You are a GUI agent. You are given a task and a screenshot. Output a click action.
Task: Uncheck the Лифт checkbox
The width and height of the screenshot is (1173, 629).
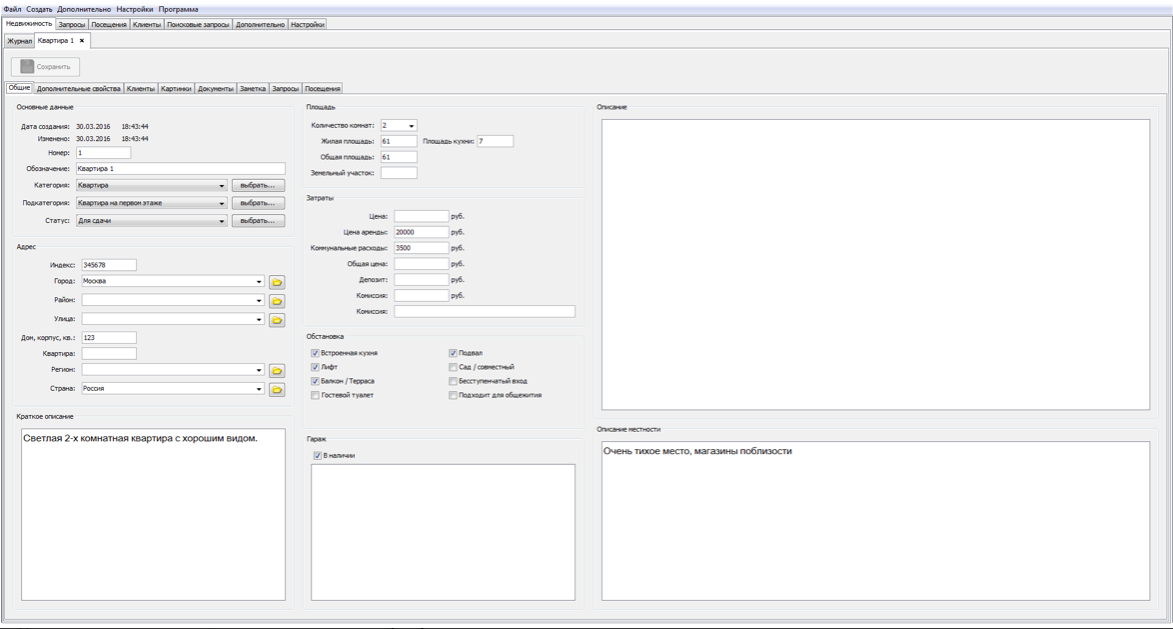pos(315,367)
